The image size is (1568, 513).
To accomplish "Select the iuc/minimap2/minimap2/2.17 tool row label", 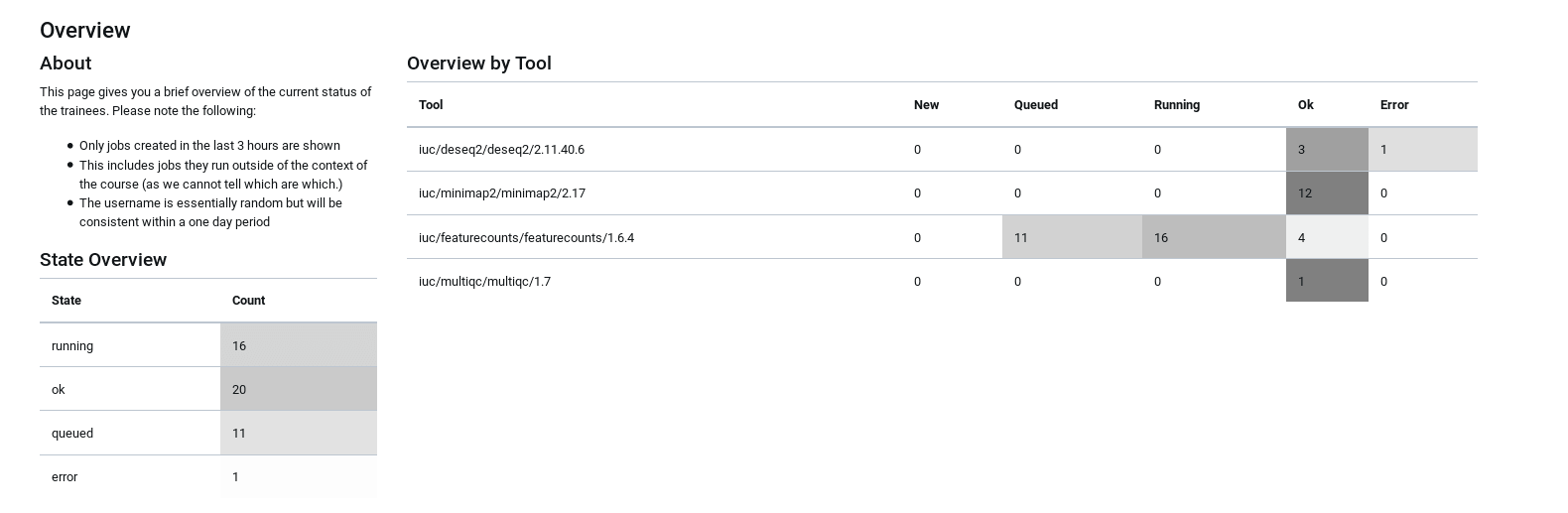I will (x=501, y=193).
